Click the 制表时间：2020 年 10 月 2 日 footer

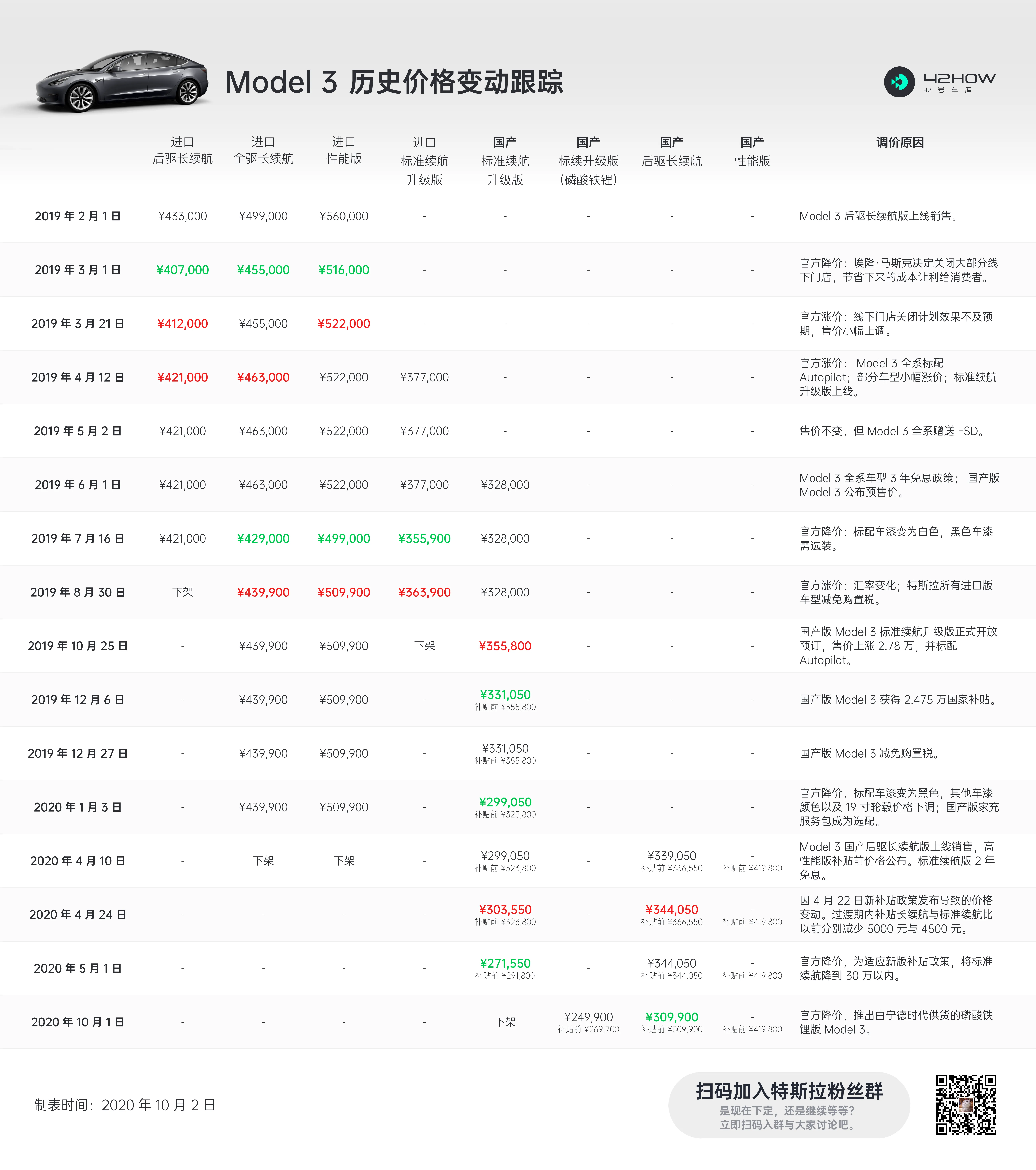[x=125, y=1105]
